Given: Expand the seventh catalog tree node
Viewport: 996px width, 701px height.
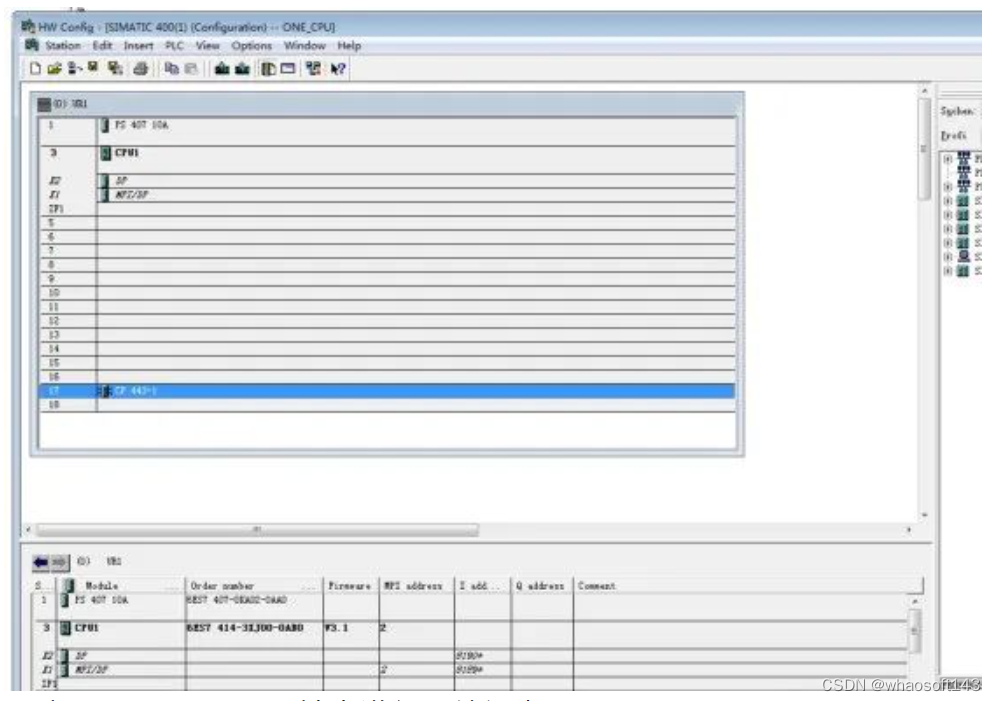Looking at the screenshot, I should [x=948, y=243].
